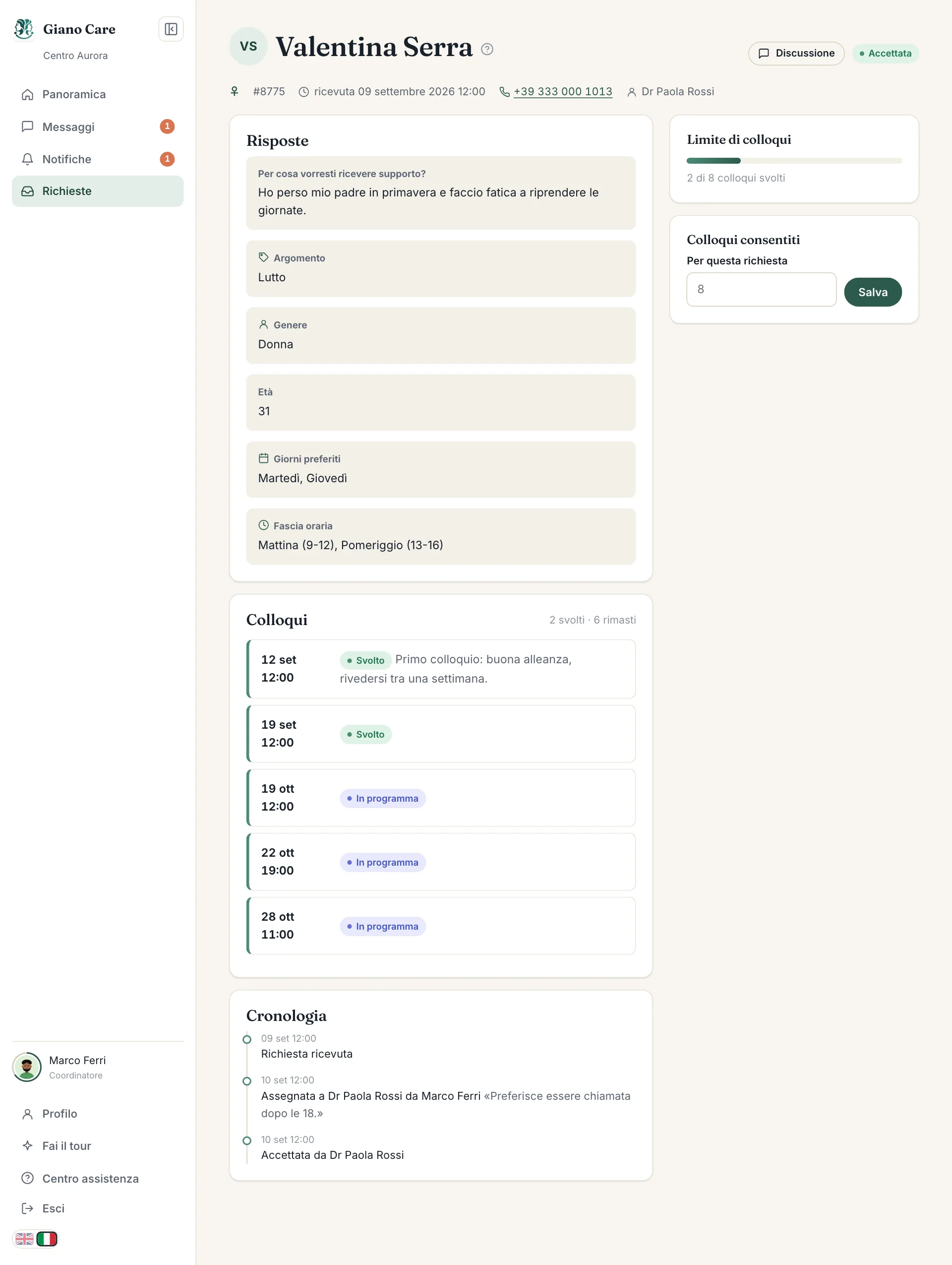
Task: Click the clock icon beside Fascia oraria
Action: [263, 525]
